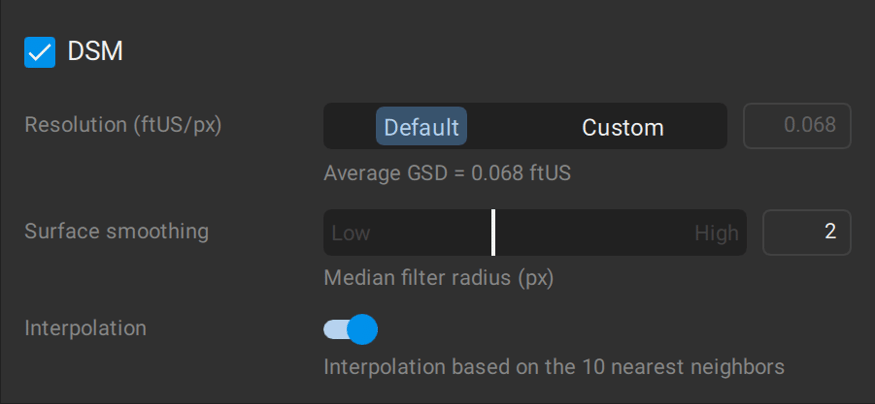
Task: Click the DSM section label
Action: point(95,52)
